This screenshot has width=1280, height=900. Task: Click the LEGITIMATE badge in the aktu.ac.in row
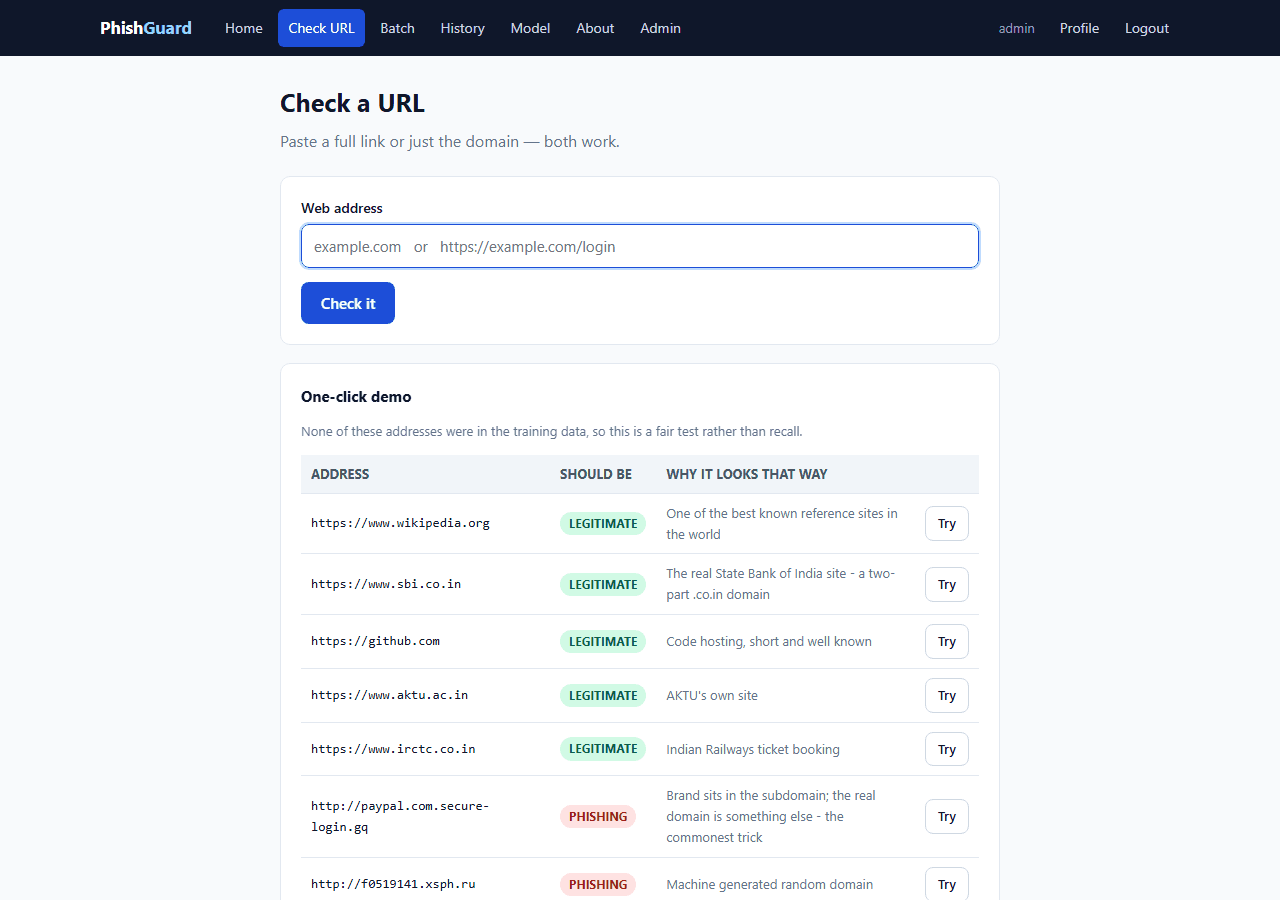coord(603,695)
